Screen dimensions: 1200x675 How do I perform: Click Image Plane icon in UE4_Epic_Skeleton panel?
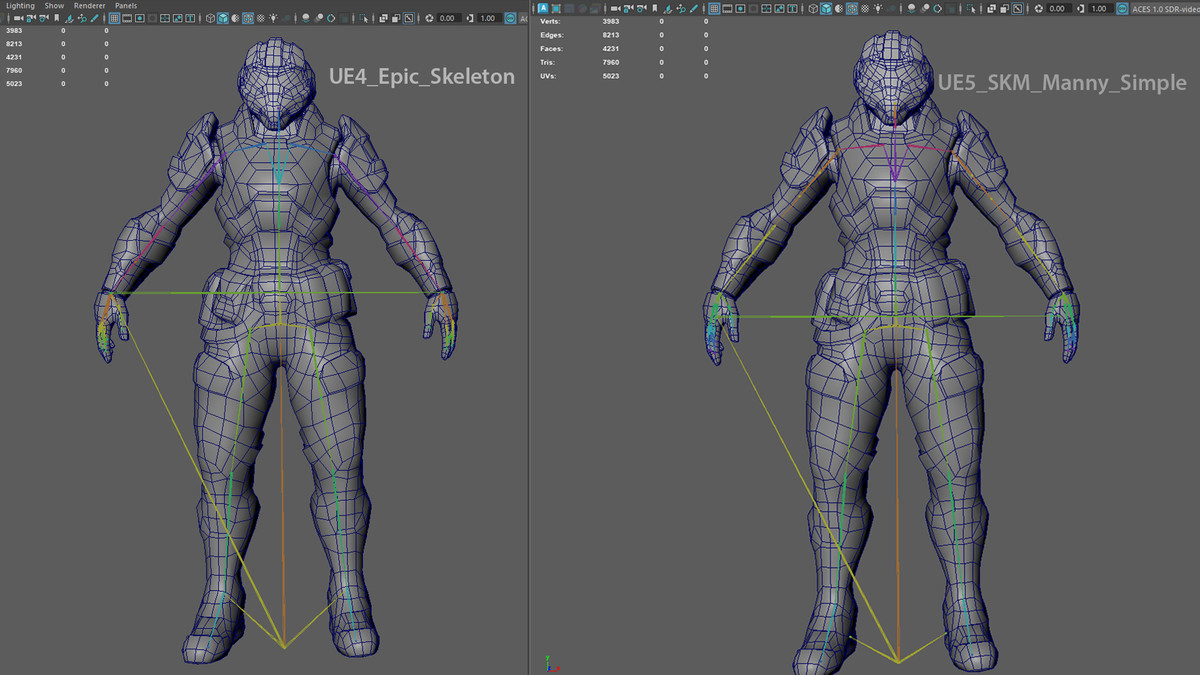coord(69,18)
